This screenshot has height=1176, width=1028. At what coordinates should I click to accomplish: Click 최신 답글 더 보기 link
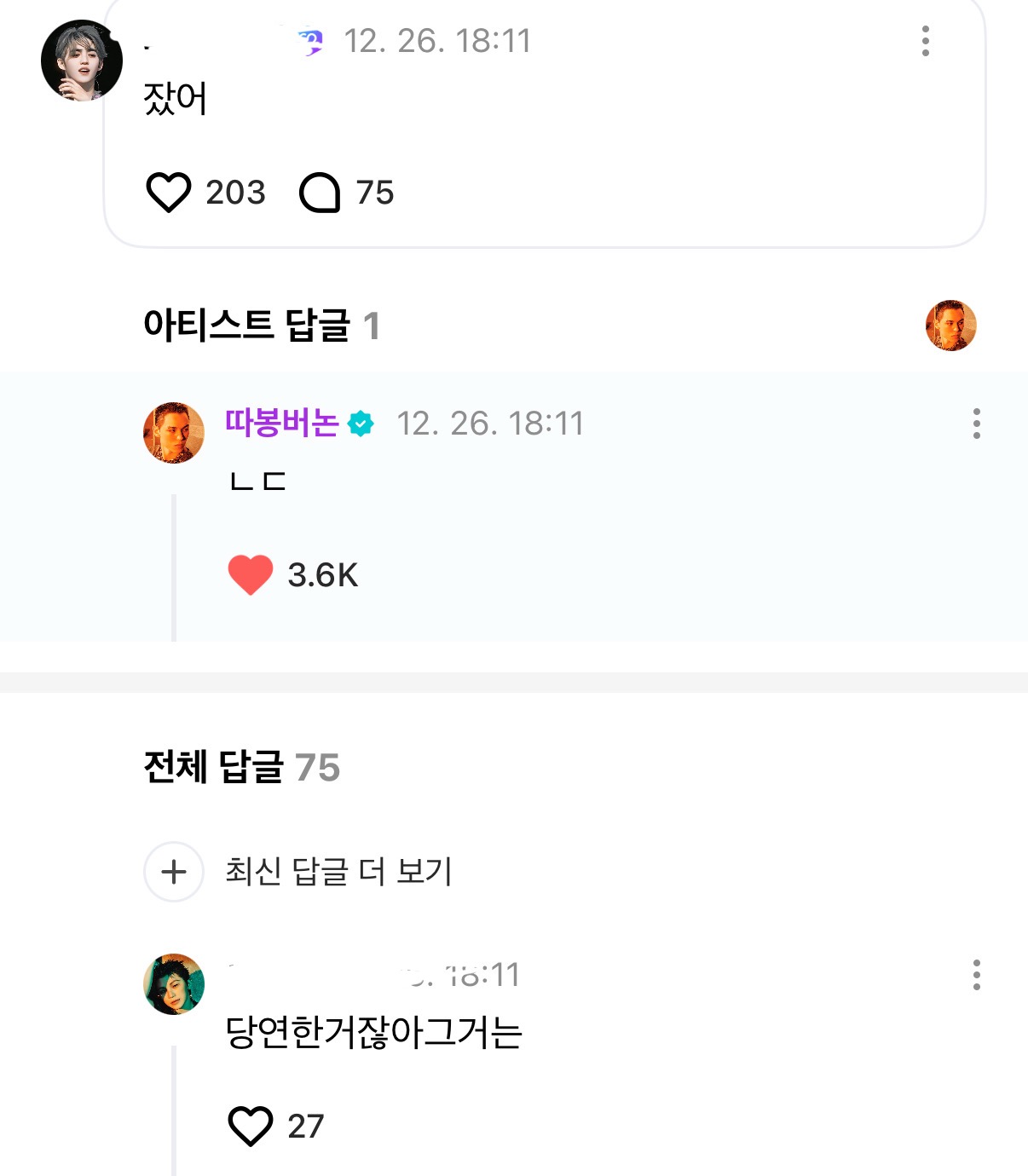[x=338, y=872]
